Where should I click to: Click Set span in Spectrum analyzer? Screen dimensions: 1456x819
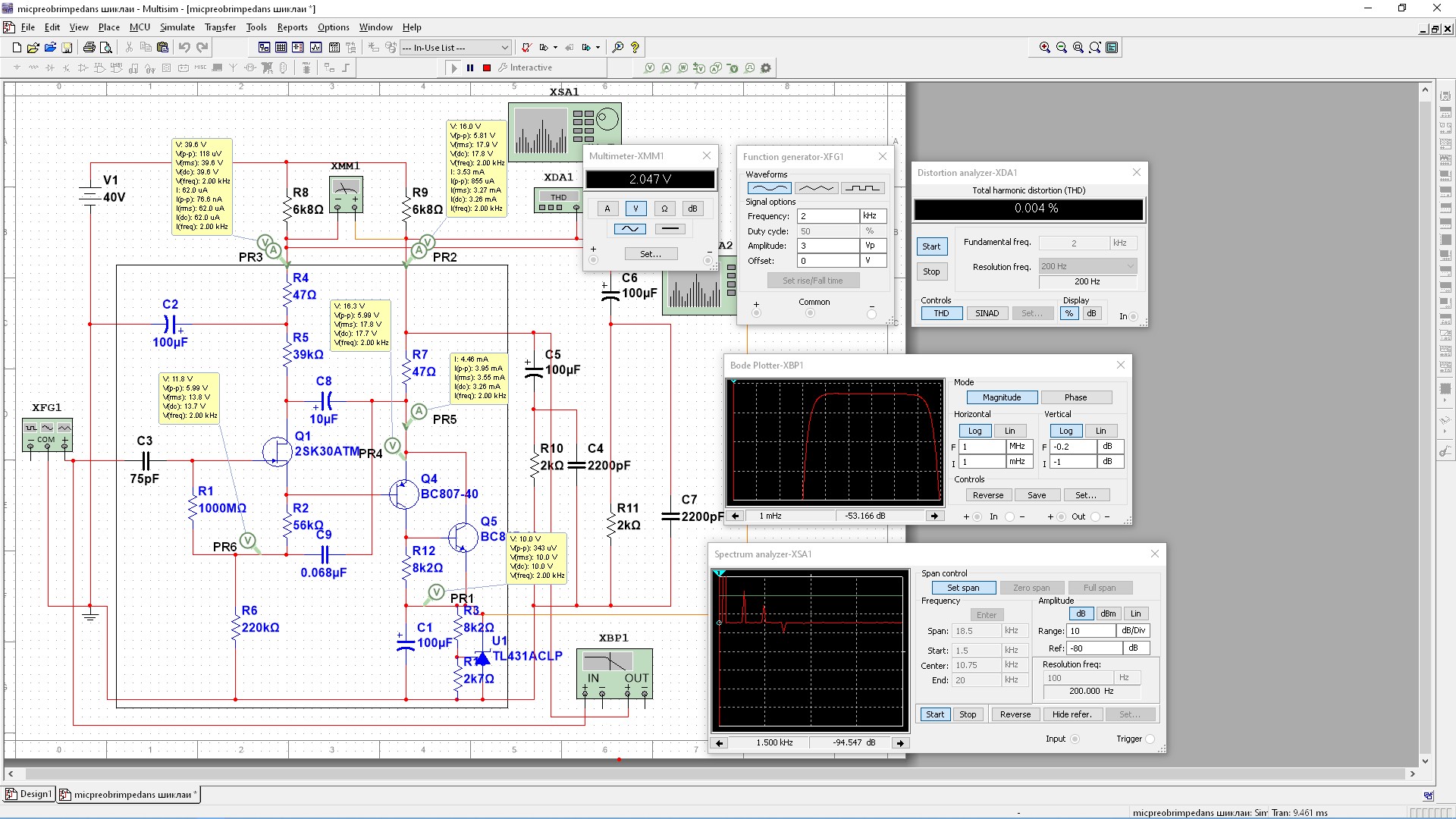click(962, 588)
